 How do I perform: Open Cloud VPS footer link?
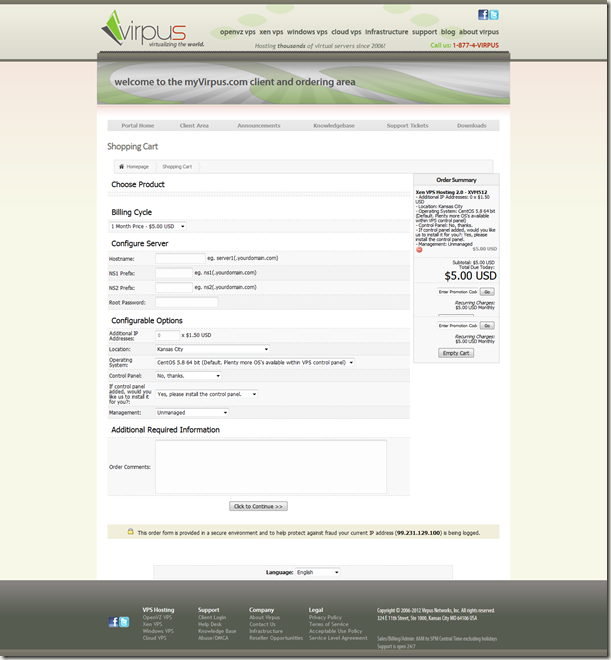pos(154,638)
